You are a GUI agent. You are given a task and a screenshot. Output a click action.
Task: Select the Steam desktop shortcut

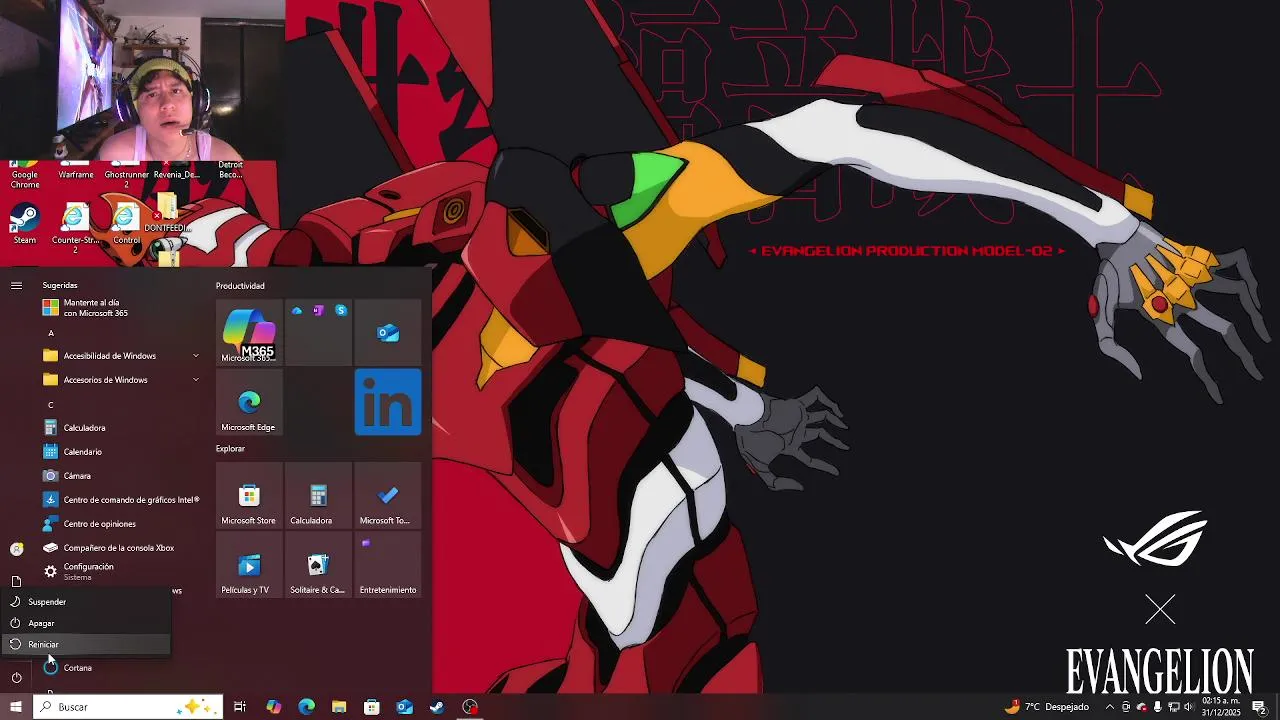[25, 224]
